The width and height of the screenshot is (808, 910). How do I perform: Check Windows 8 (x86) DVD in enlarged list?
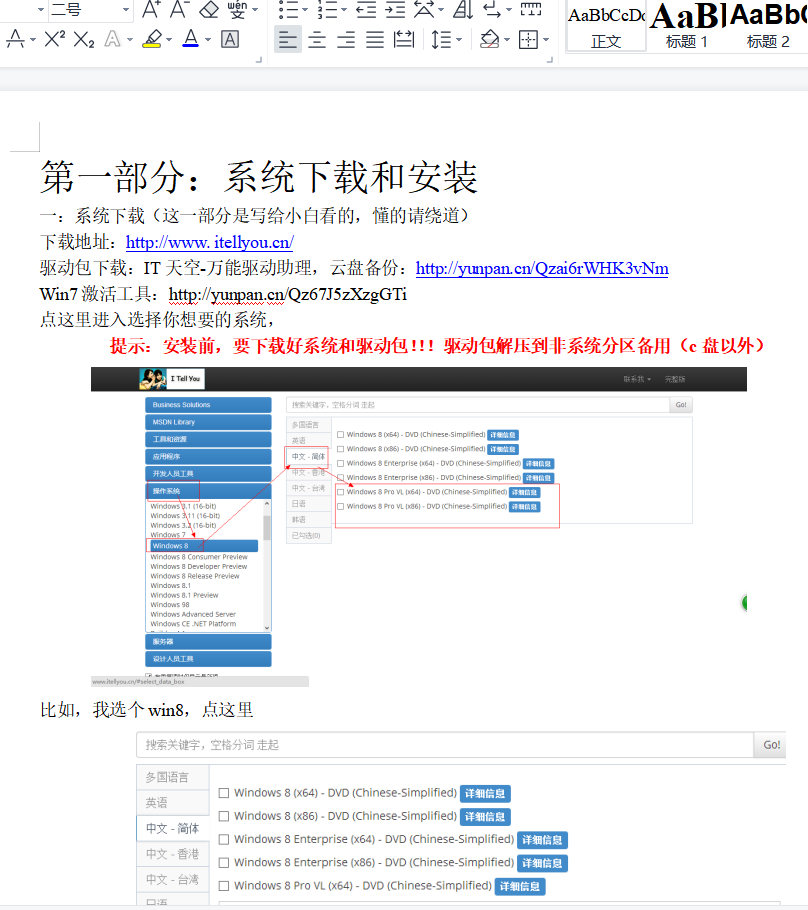pyautogui.click(x=223, y=816)
